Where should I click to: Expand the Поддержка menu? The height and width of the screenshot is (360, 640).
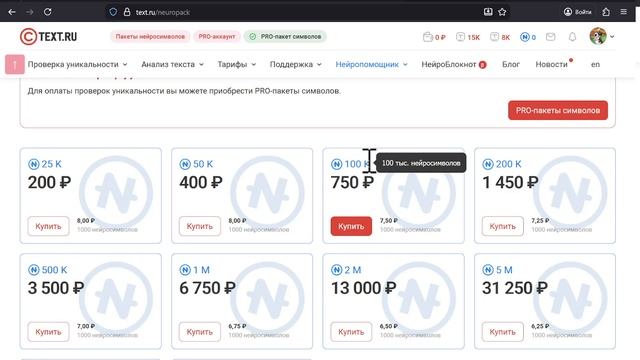(x=296, y=64)
